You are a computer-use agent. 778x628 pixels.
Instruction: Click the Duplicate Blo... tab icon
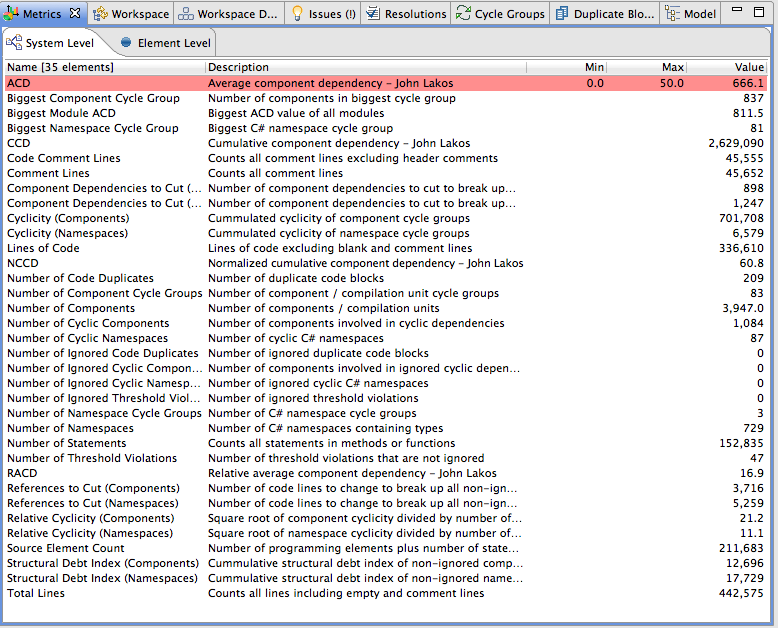click(562, 14)
